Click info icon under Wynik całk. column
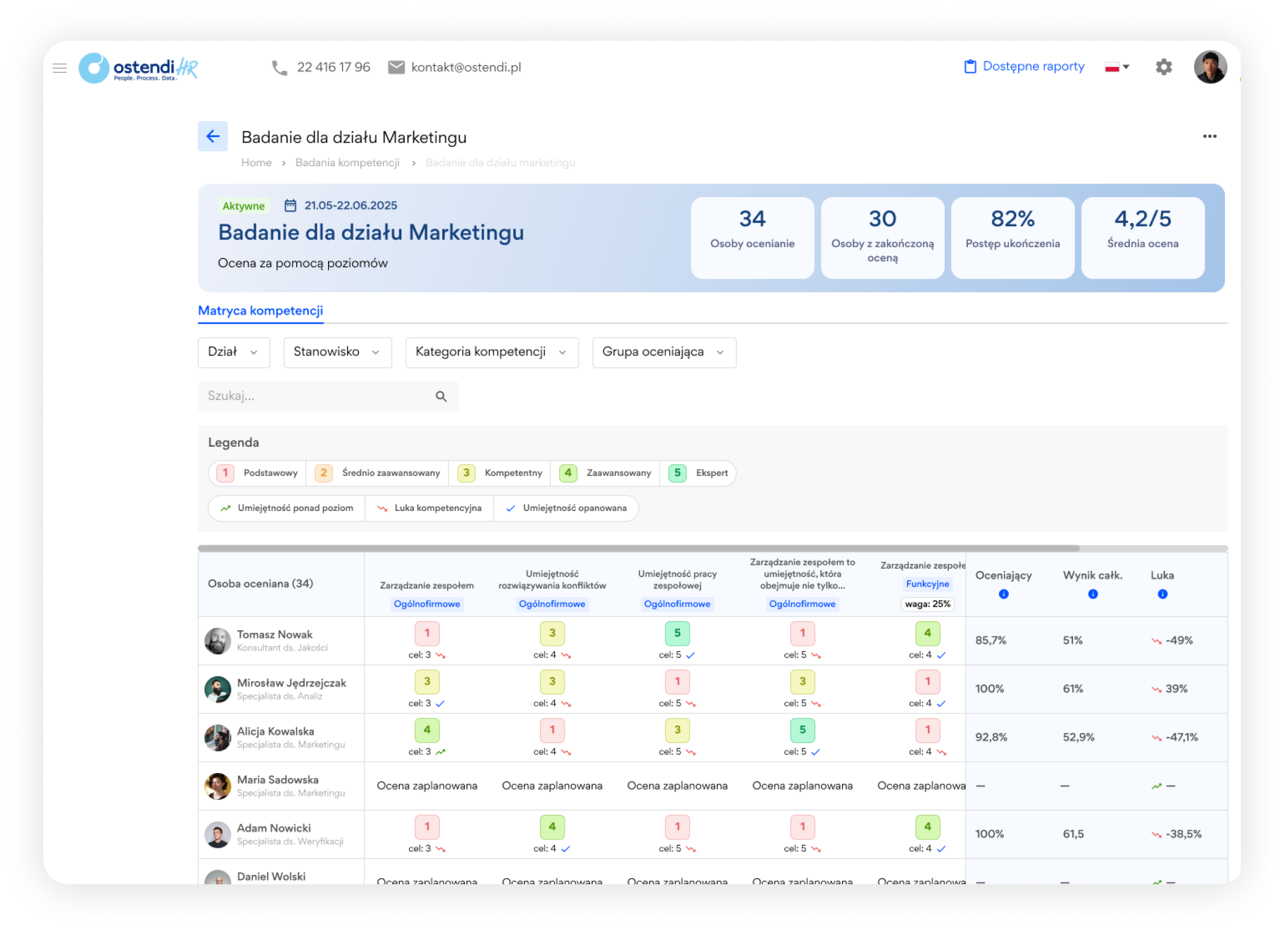Image resolution: width=1288 pixels, height=930 pixels. click(1092, 594)
